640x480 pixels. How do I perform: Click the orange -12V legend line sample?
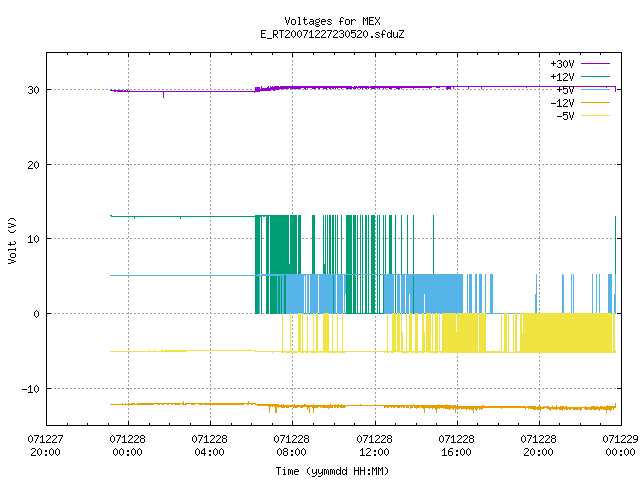click(x=596, y=102)
